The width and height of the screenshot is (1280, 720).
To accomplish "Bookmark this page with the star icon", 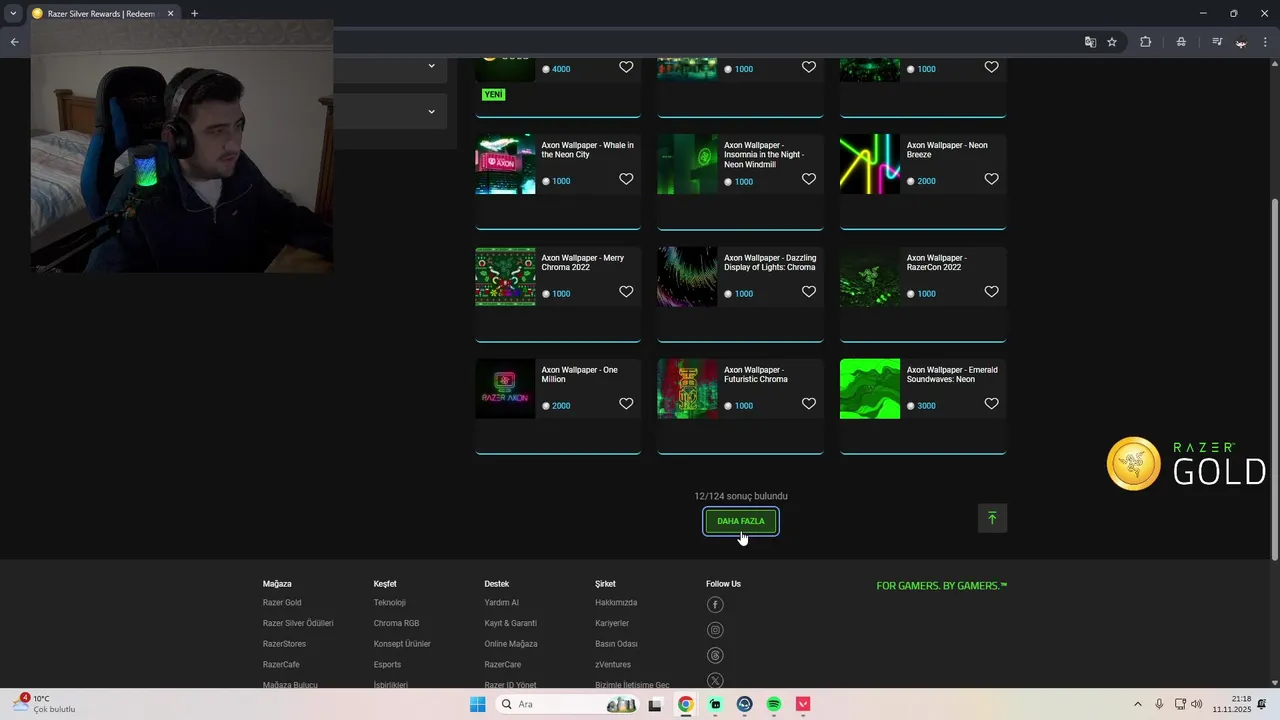I will pos(1112,42).
